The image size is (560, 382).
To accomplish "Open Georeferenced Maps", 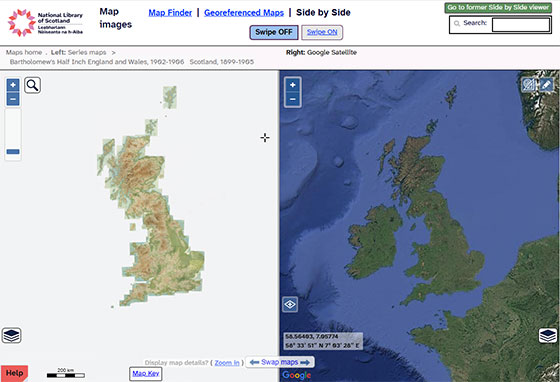I will click(x=244, y=13).
